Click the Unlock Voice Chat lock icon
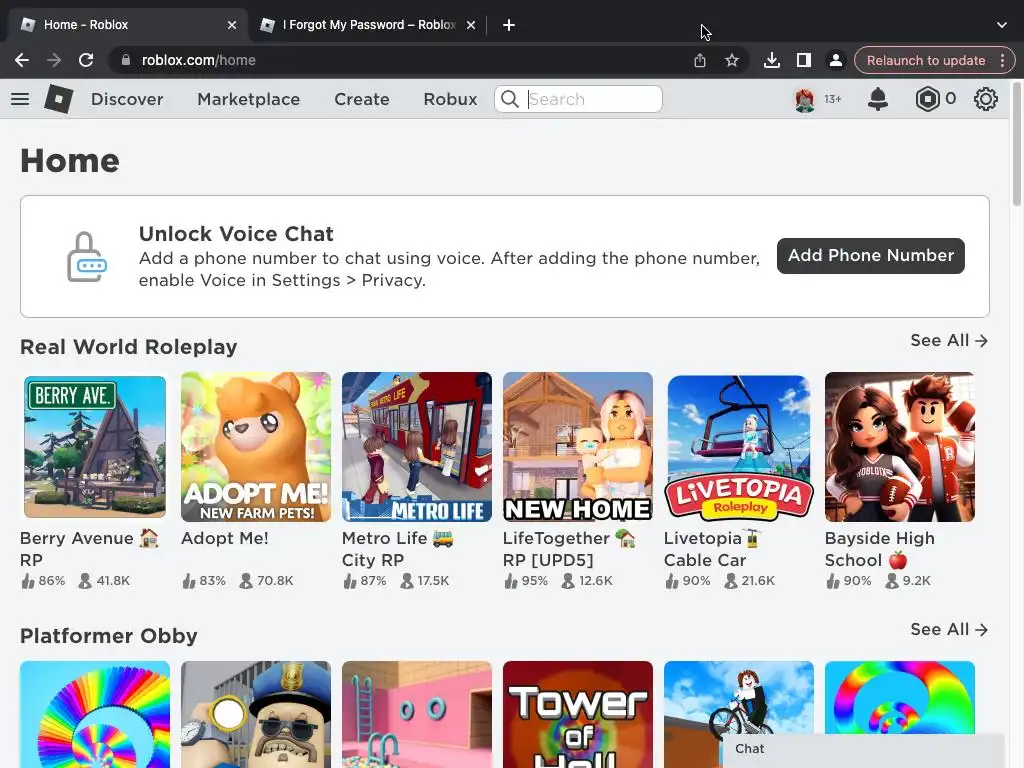The image size is (1024, 768). (x=86, y=257)
